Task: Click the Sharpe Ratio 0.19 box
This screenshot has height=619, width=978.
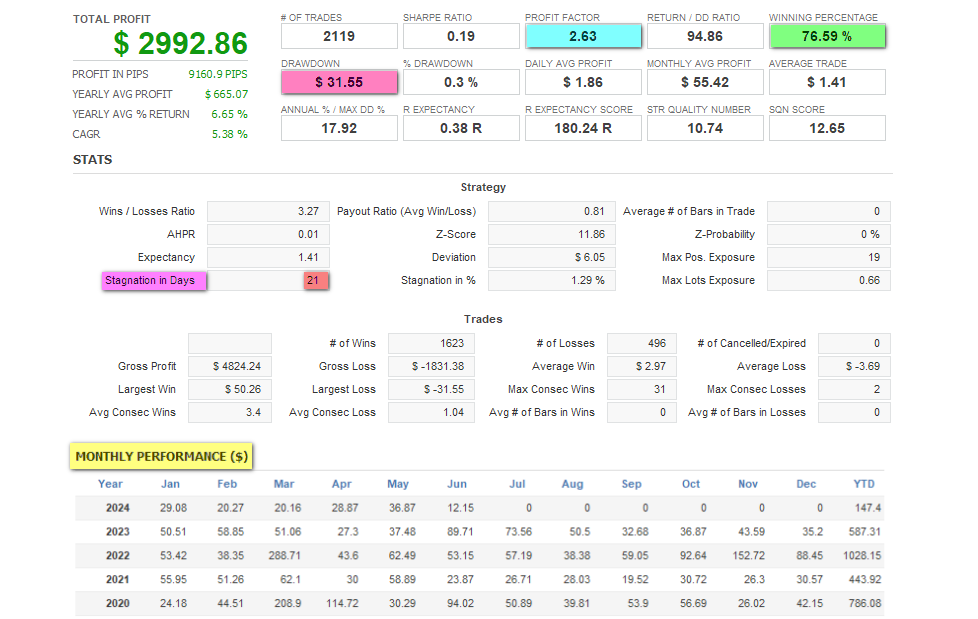Action: [460, 36]
